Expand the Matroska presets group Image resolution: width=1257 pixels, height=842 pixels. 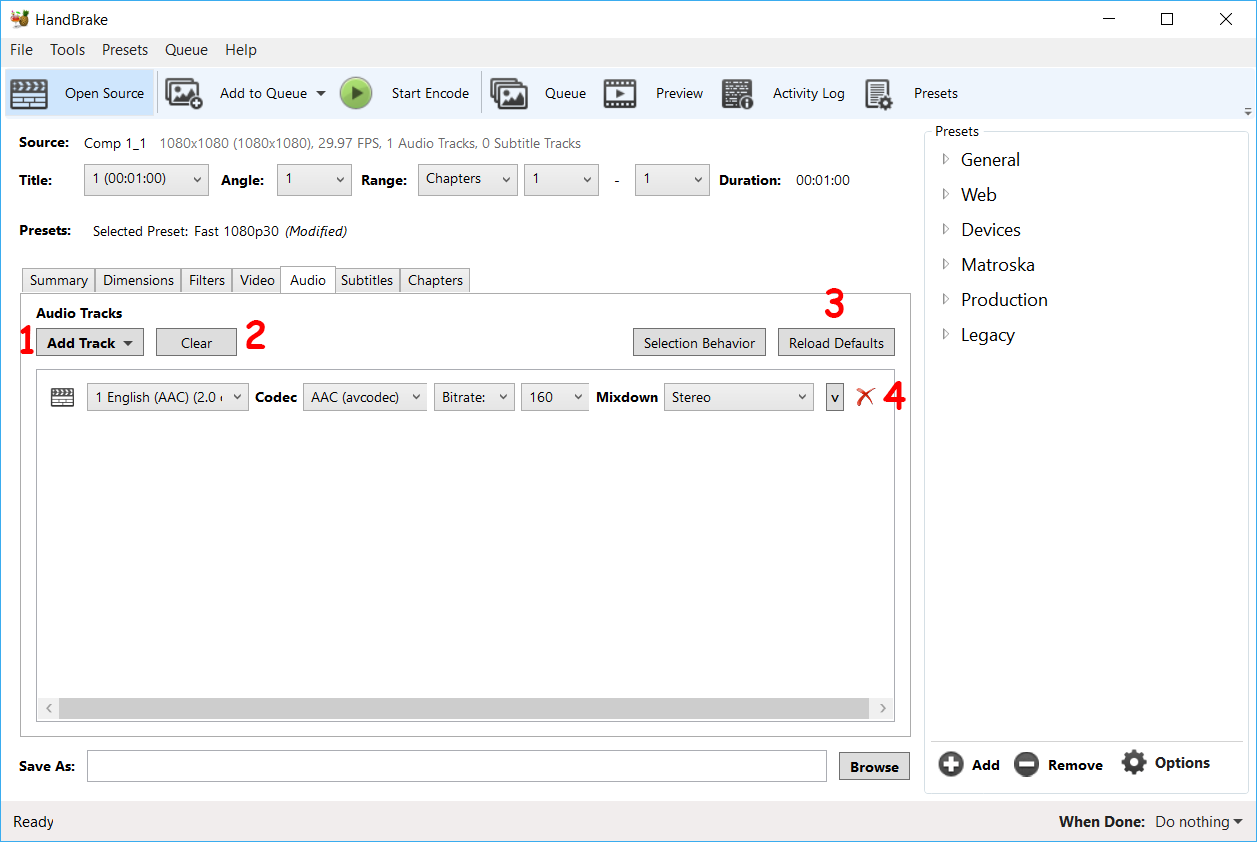click(946, 265)
